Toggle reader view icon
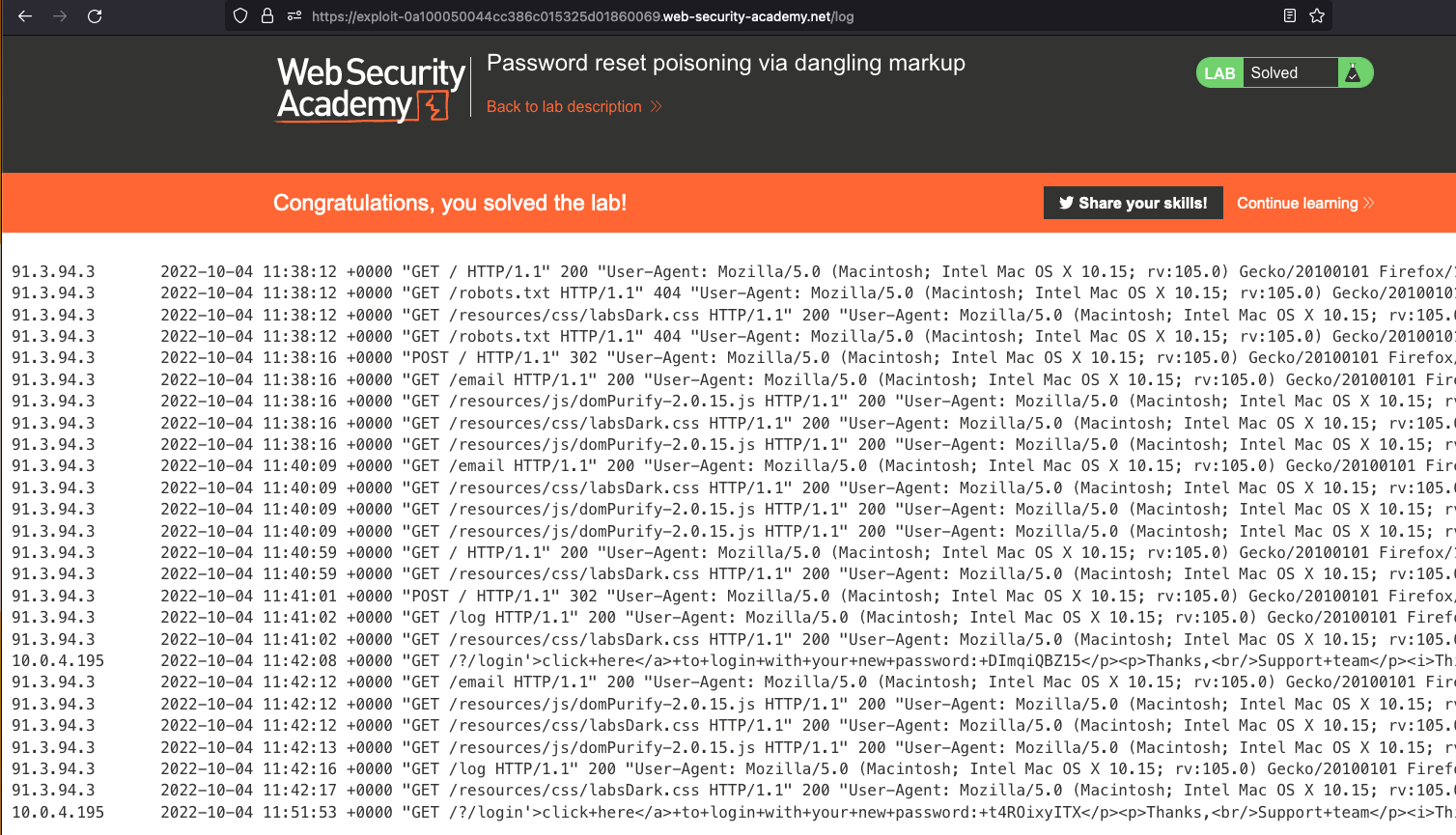1456x835 pixels. (x=1290, y=15)
